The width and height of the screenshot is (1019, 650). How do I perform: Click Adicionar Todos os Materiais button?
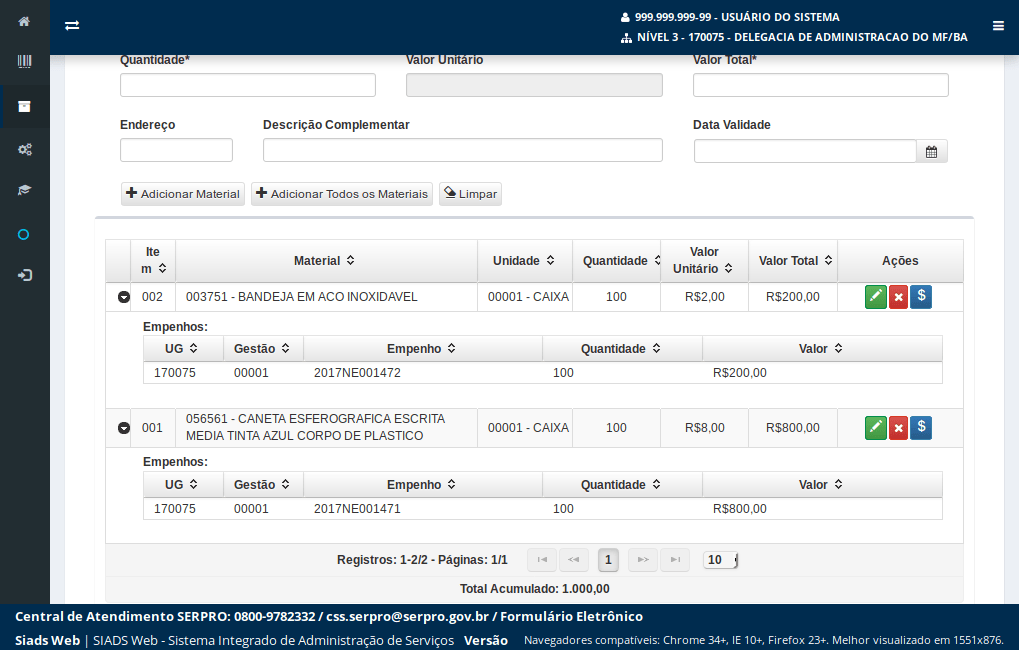tap(342, 194)
